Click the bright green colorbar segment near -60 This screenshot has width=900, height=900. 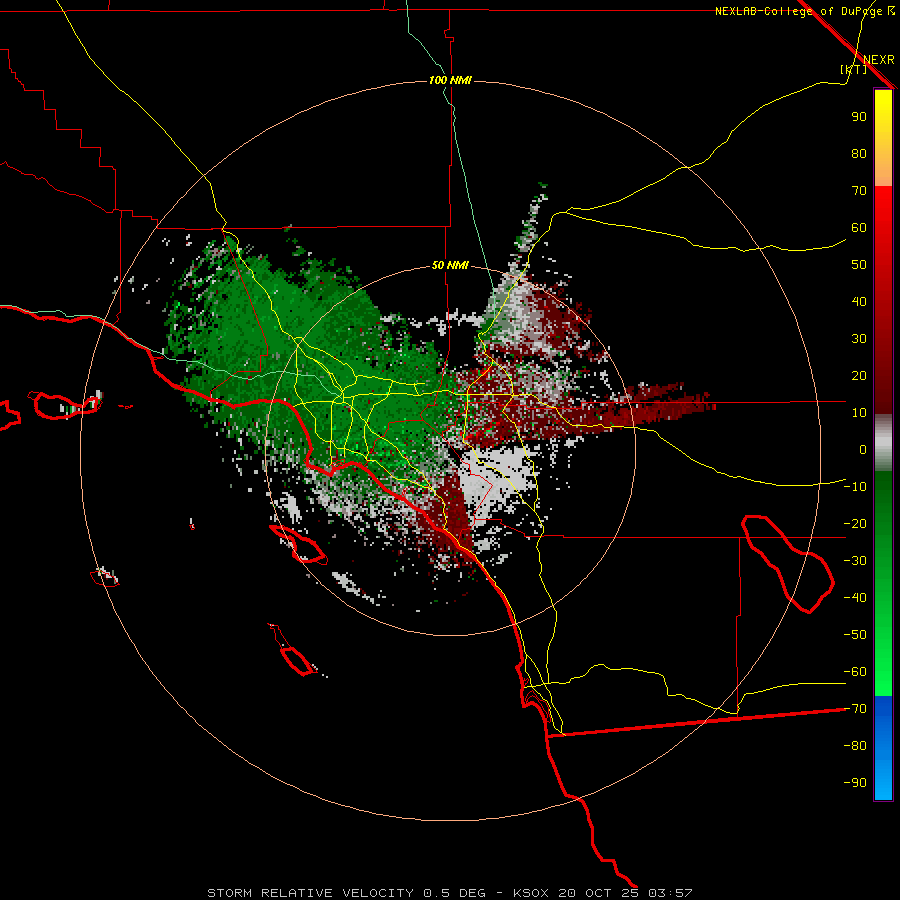click(883, 672)
